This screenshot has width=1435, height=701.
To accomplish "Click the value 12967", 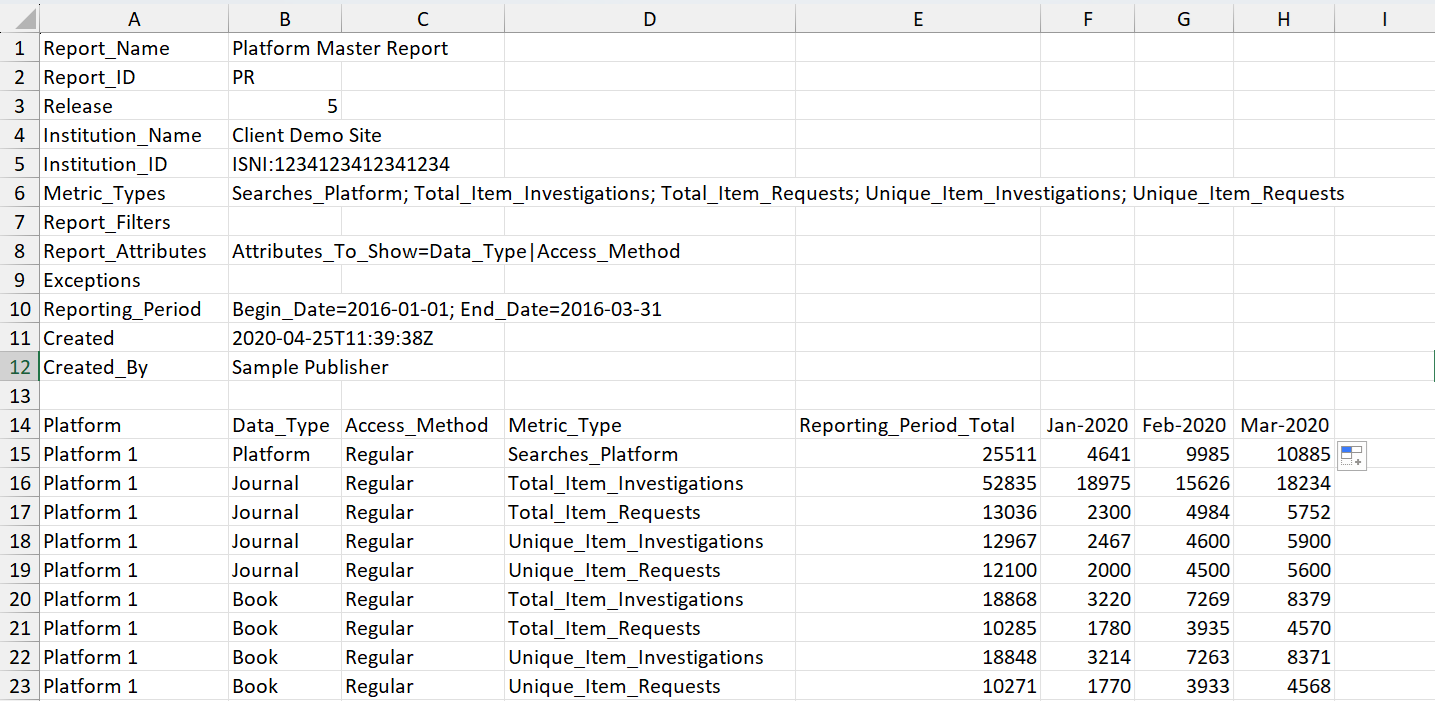I will click(918, 541).
